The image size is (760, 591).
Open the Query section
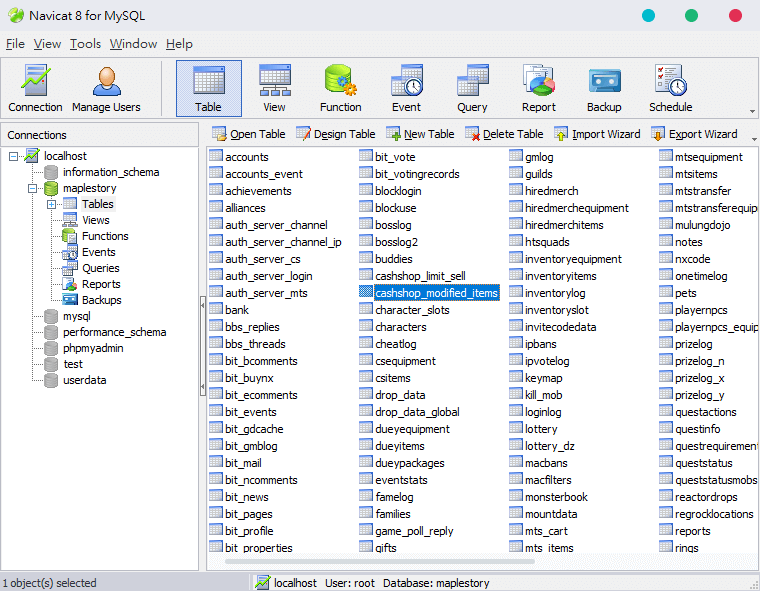pos(472,89)
